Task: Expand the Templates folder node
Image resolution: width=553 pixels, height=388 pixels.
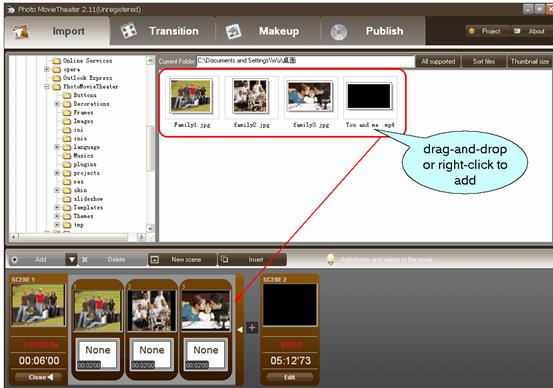Action: [x=57, y=207]
